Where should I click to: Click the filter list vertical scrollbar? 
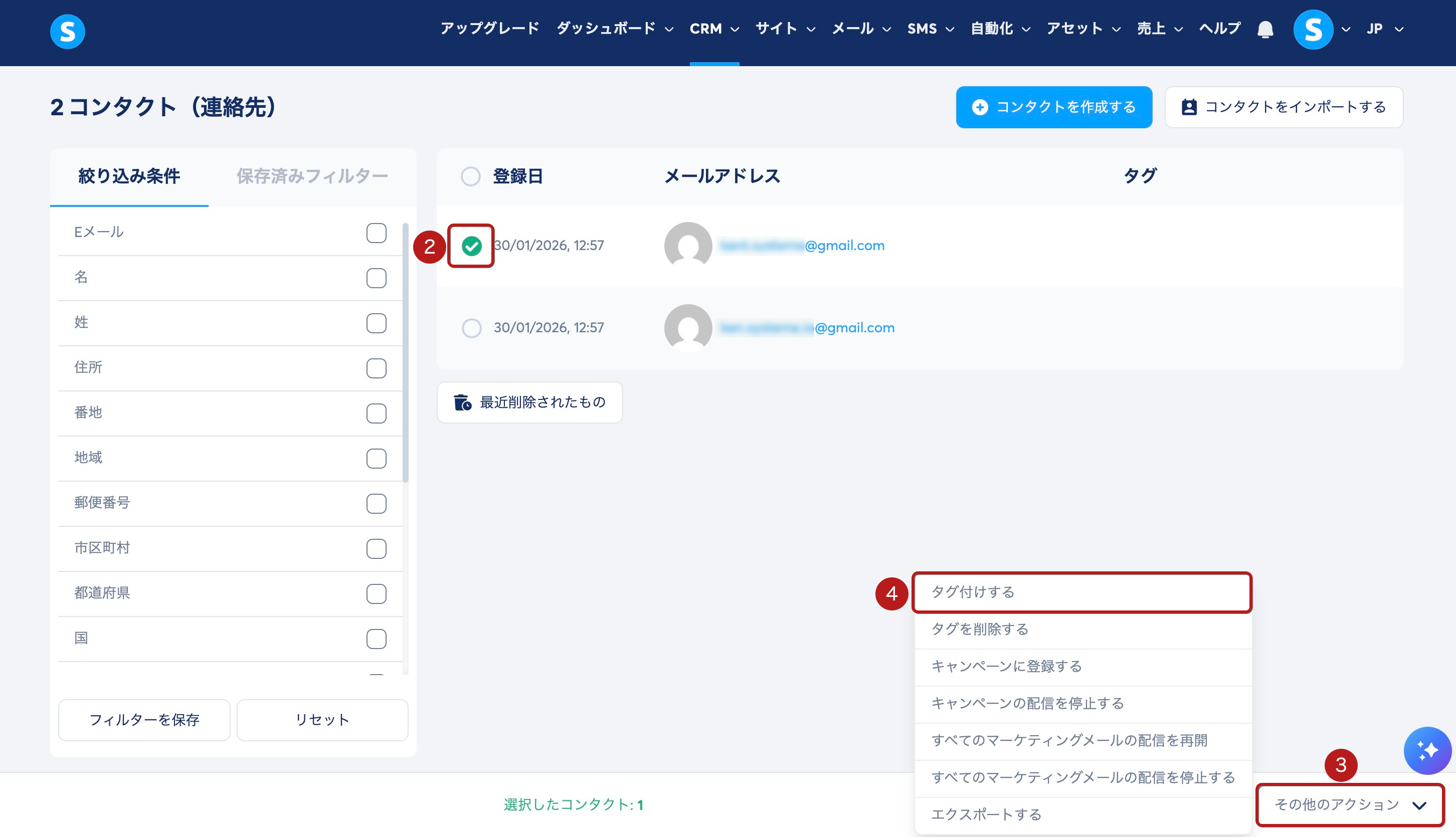406,353
